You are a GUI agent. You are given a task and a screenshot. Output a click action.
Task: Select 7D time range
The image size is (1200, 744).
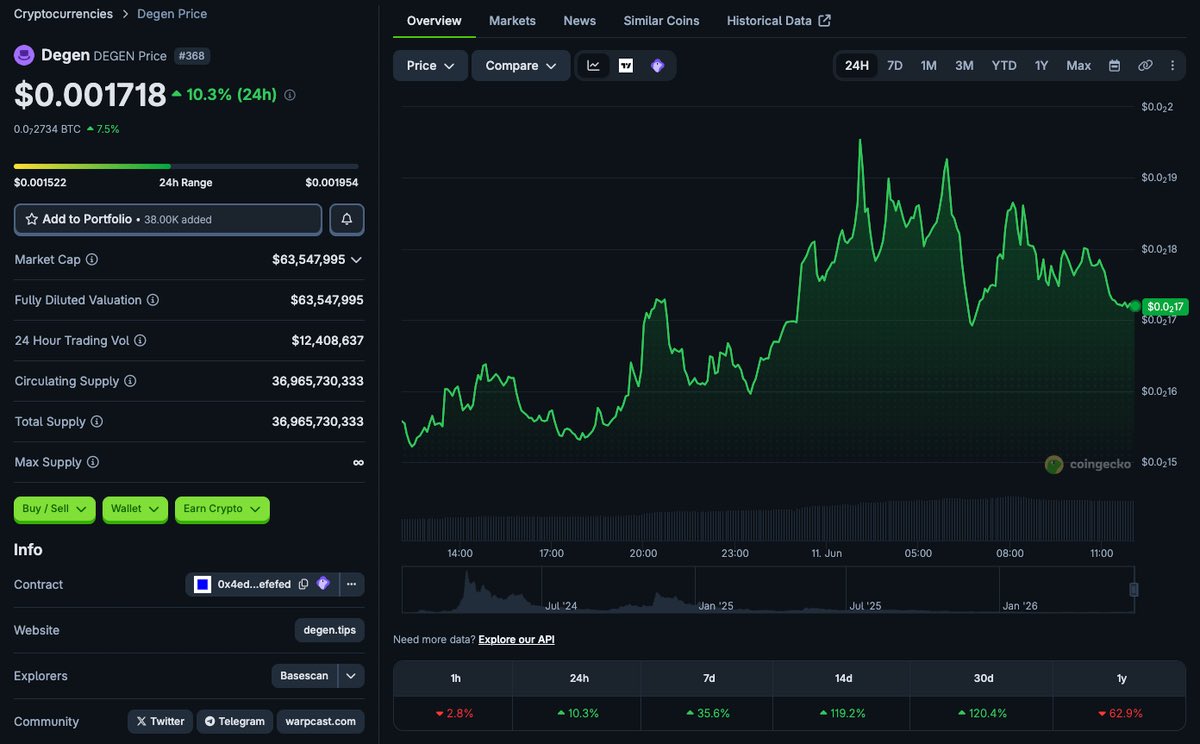point(895,66)
